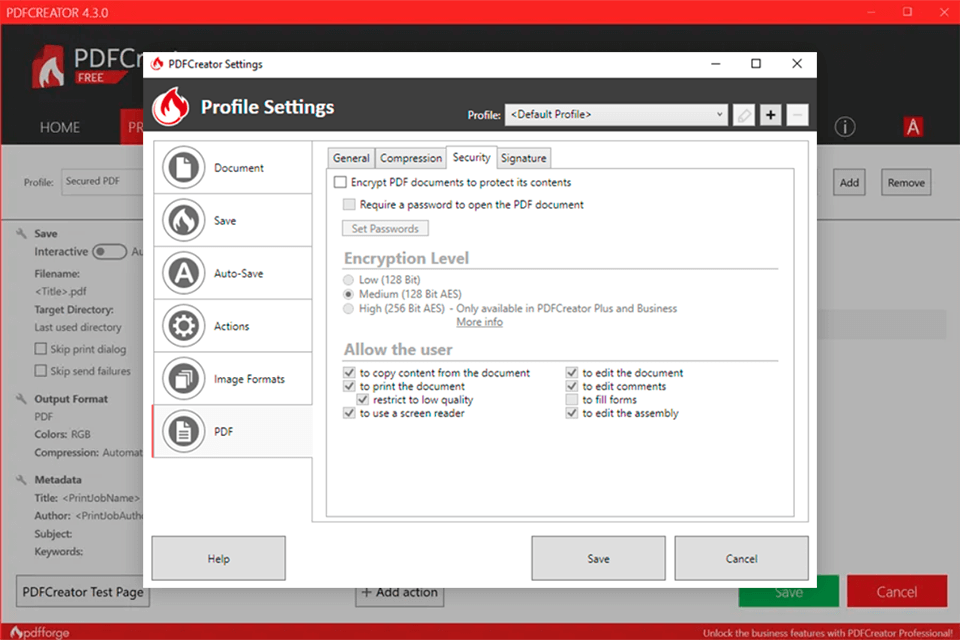Image resolution: width=960 pixels, height=640 pixels.
Task: Uncheck allow to edit the document
Action: 572,372
